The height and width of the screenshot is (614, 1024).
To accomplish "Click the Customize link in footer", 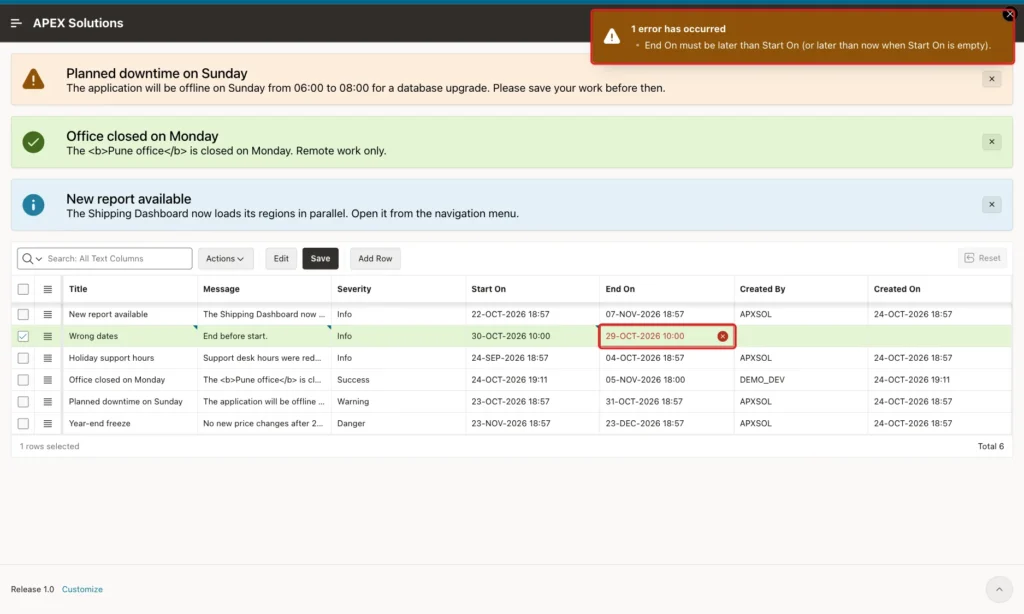I will (x=82, y=589).
